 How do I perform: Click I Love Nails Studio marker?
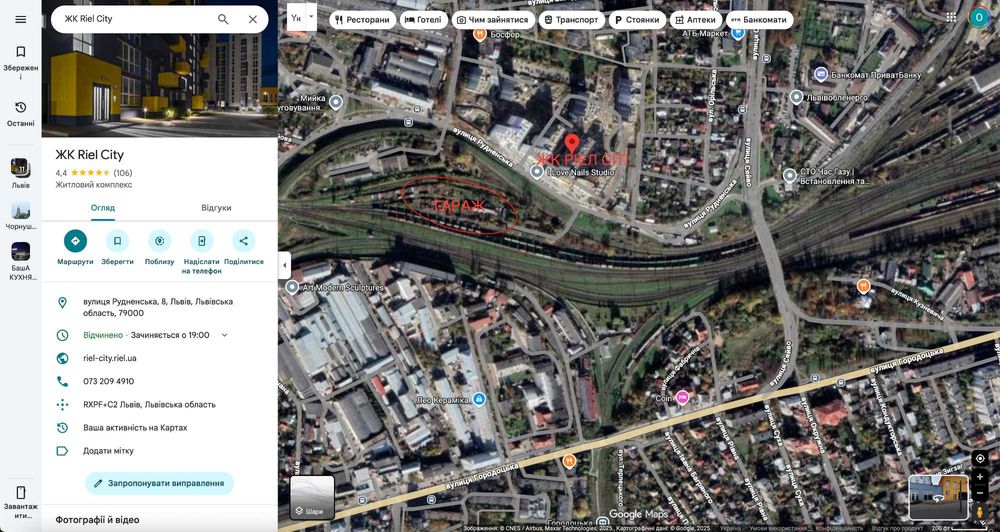coord(537,172)
